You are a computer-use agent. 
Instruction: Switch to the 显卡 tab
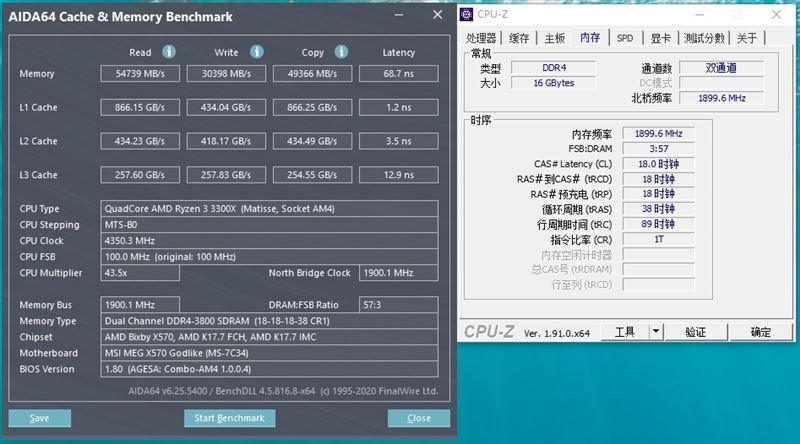click(x=661, y=38)
